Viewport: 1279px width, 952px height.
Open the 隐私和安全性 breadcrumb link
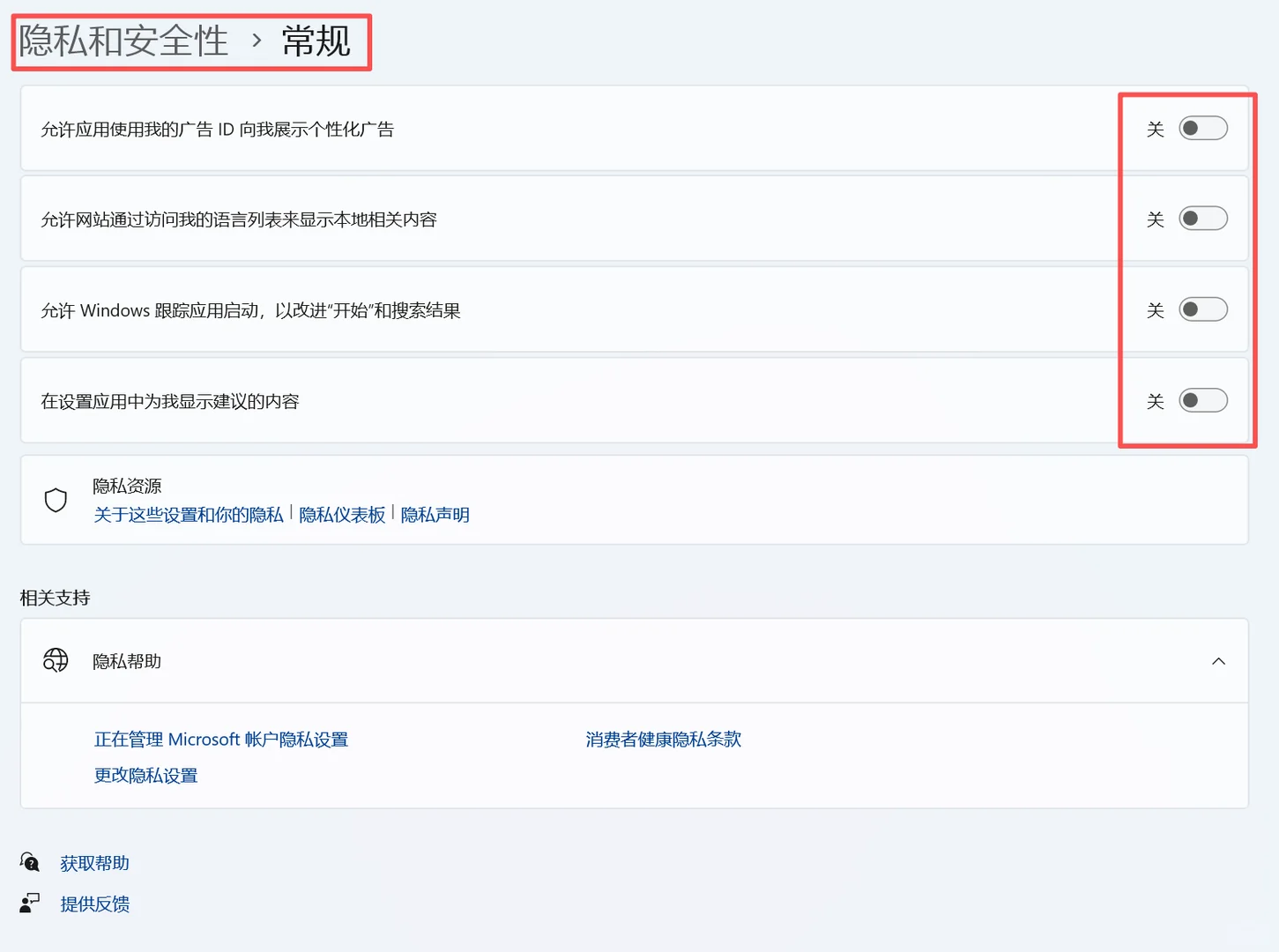[x=122, y=41]
